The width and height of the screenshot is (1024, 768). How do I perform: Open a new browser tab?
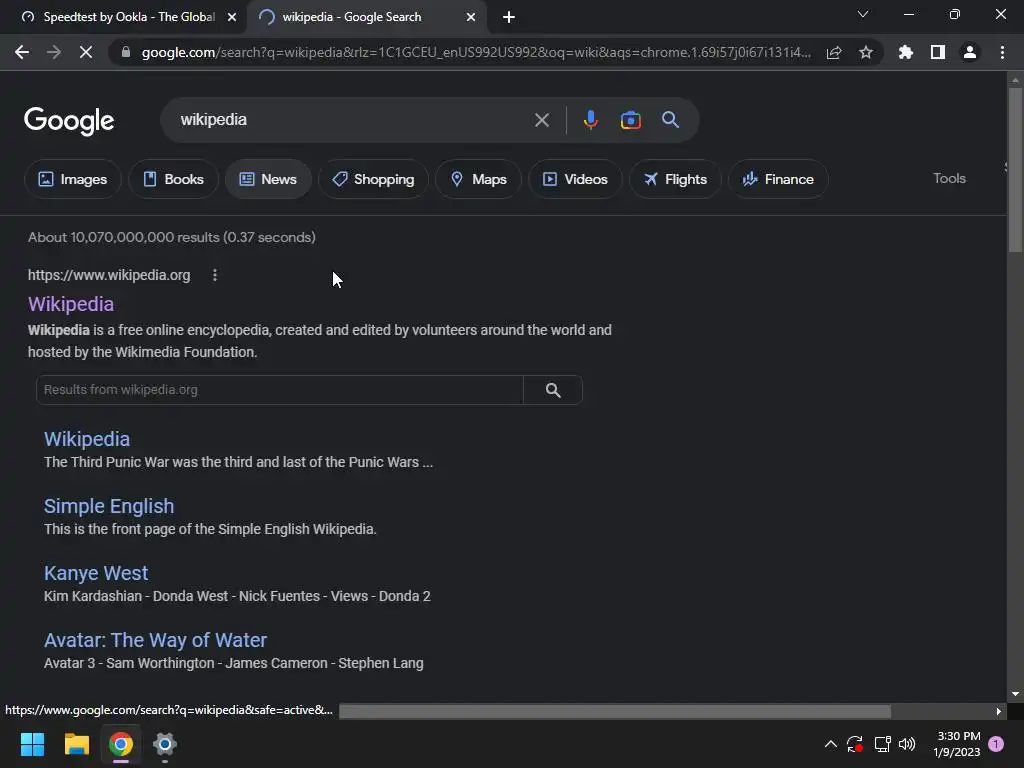(509, 17)
